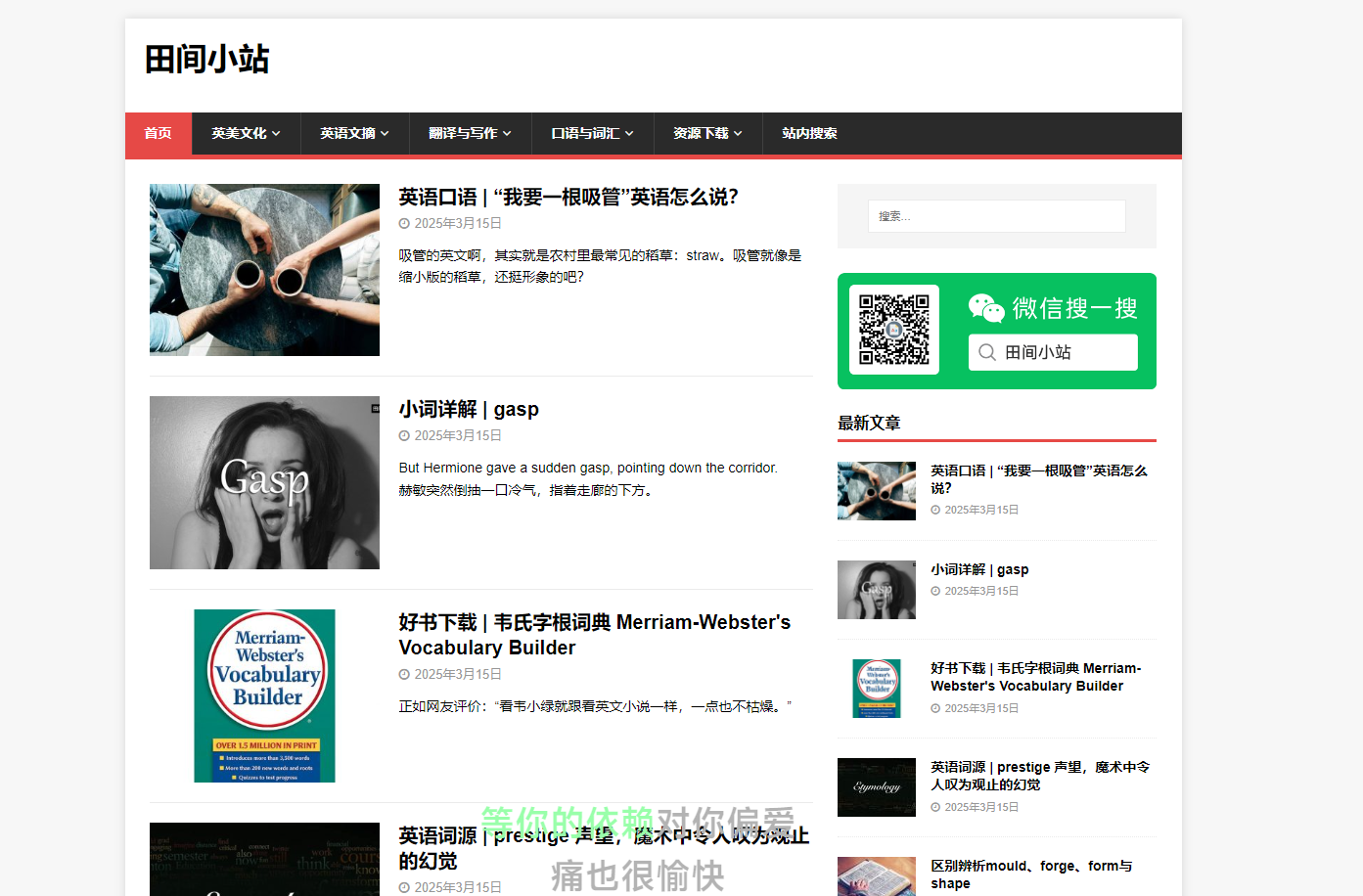Image resolution: width=1363 pixels, height=896 pixels.
Task: Expand the 翻译与写作 dropdown chevron
Action: click(x=508, y=134)
